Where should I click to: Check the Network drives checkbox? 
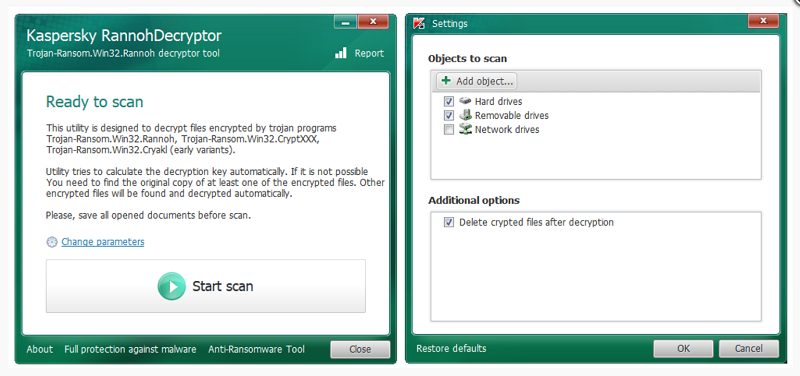click(449, 130)
